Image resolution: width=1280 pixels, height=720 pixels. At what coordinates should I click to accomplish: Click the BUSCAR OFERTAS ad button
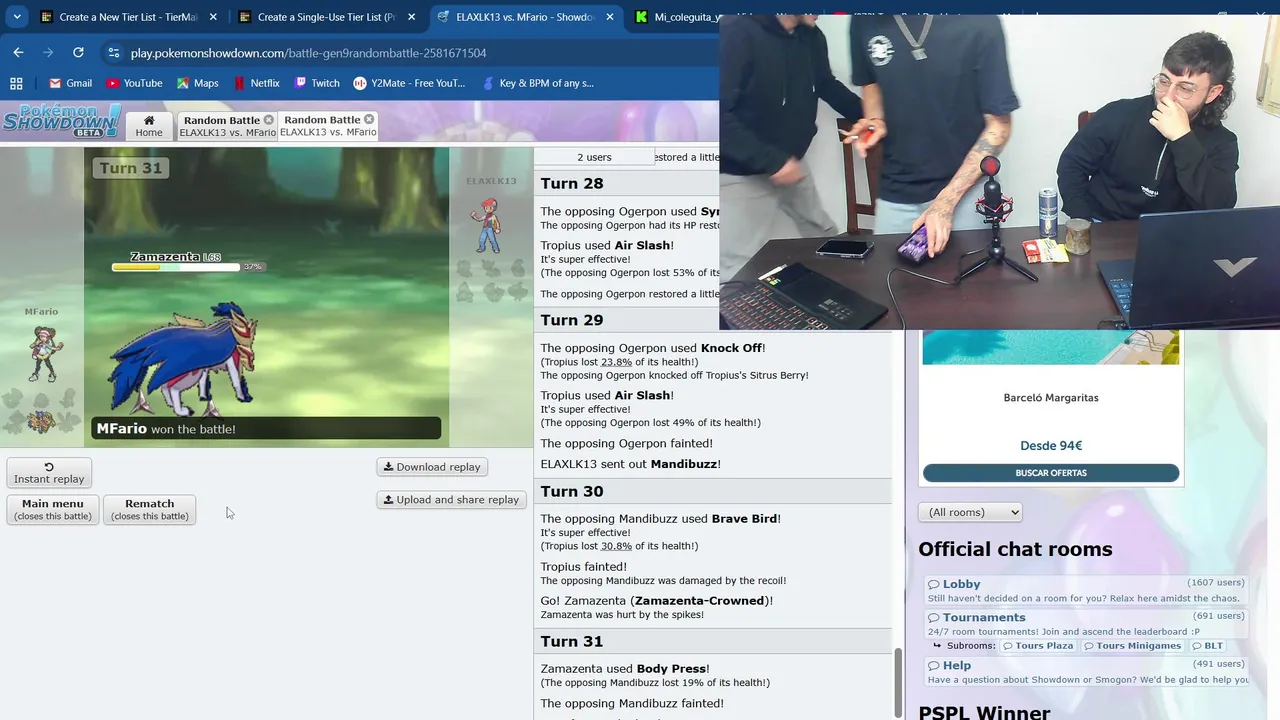click(x=1051, y=473)
